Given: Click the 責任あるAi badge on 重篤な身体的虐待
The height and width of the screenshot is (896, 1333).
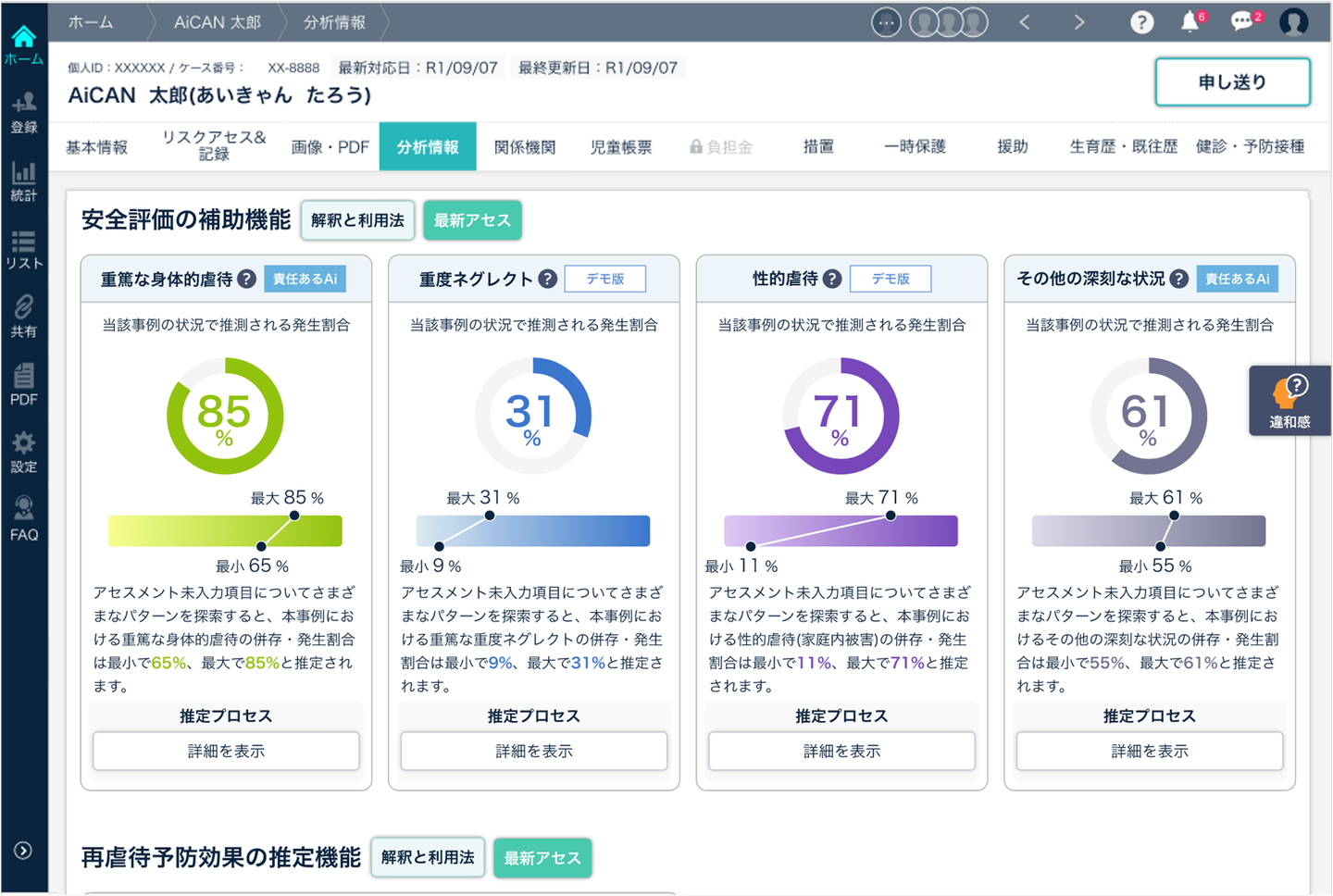Looking at the screenshot, I should [x=305, y=279].
